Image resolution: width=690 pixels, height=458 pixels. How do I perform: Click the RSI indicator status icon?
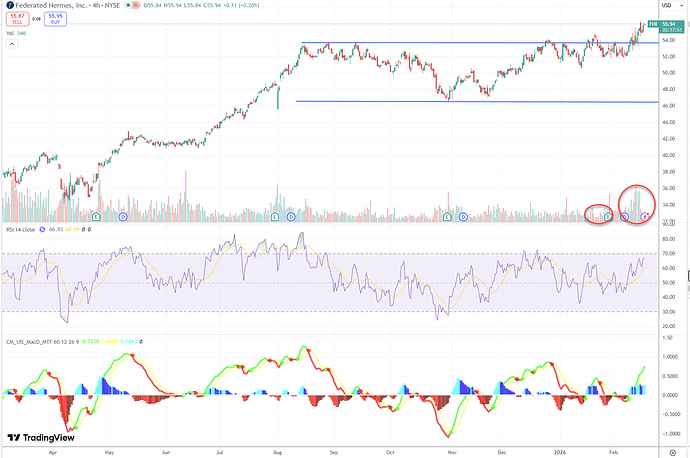tap(42, 230)
